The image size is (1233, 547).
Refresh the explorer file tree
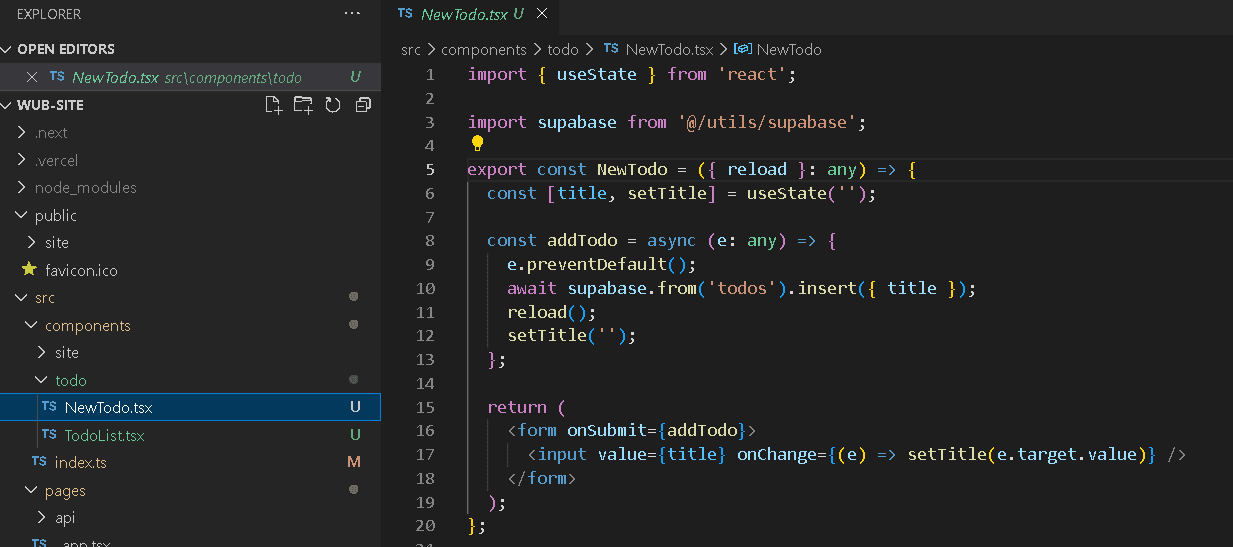coord(333,105)
